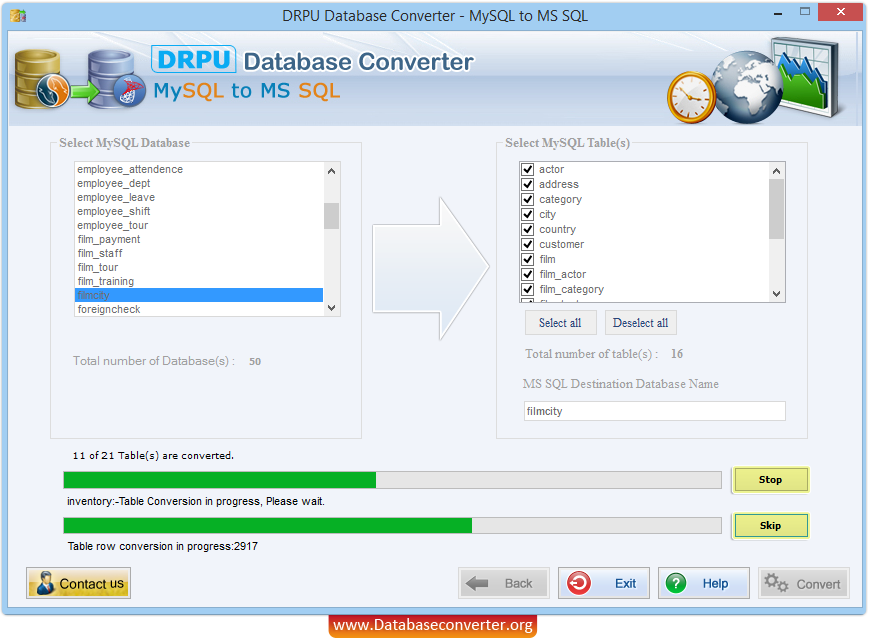Image resolution: width=870 pixels, height=638 pixels.
Task: Uncheck the city table checkbox
Action: [x=528, y=214]
